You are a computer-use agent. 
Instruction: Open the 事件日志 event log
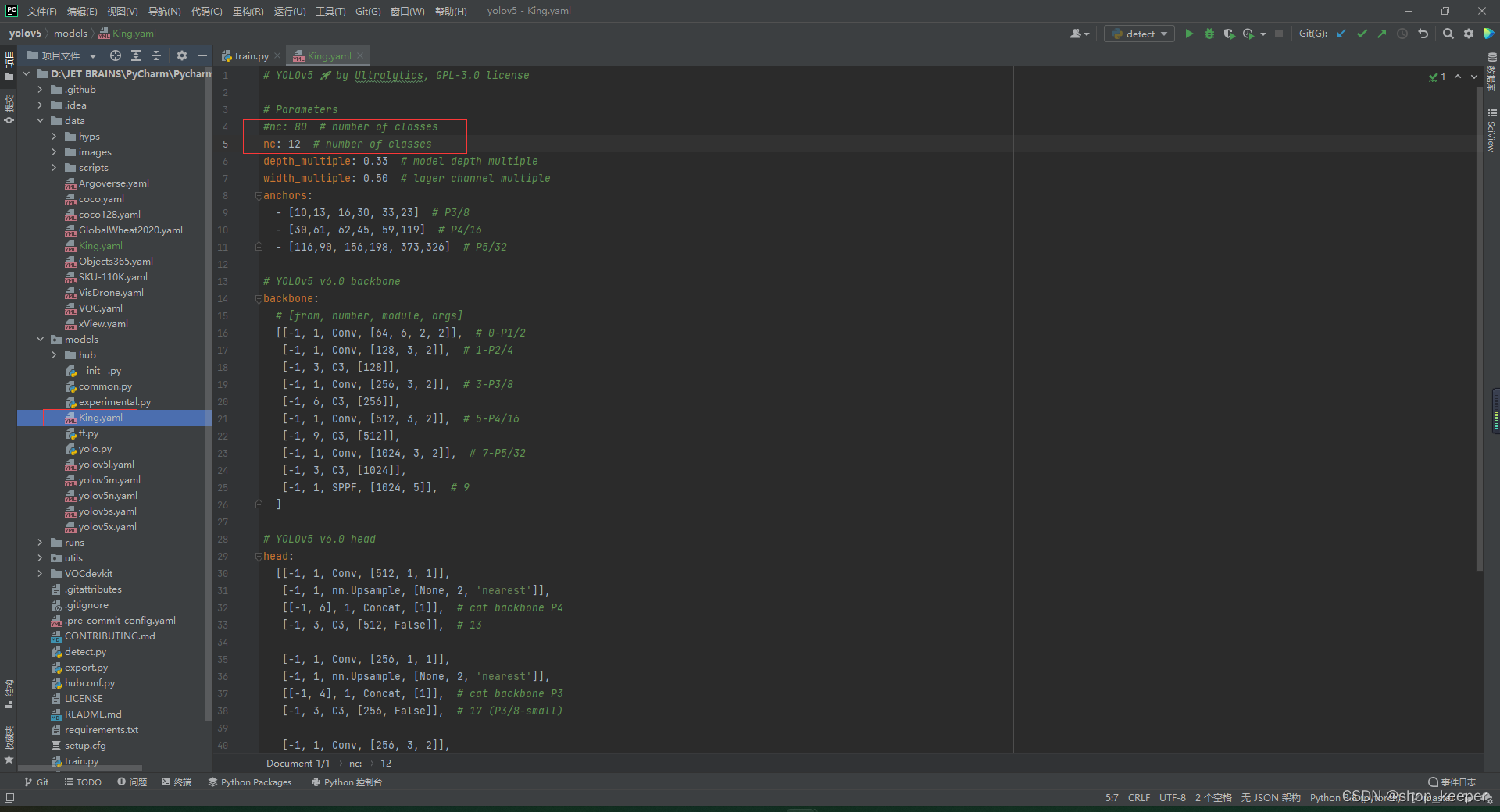click(x=1452, y=782)
